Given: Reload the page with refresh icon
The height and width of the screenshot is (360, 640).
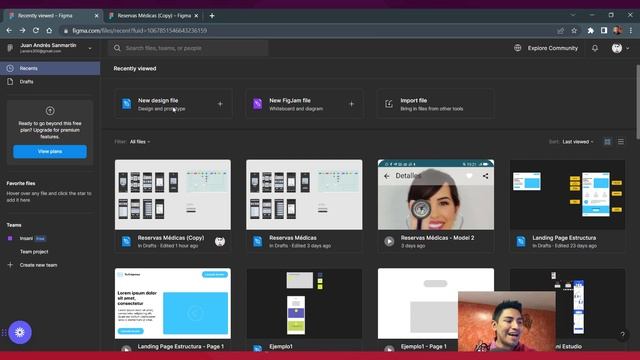Looking at the screenshot, I should (x=36, y=31).
